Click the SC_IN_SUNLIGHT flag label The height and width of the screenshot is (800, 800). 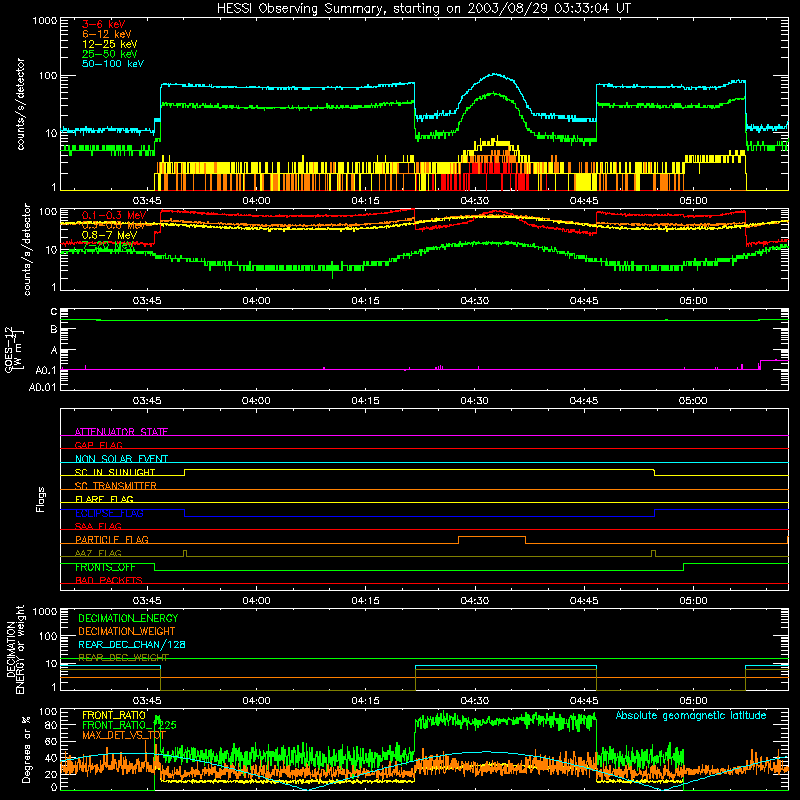point(115,472)
